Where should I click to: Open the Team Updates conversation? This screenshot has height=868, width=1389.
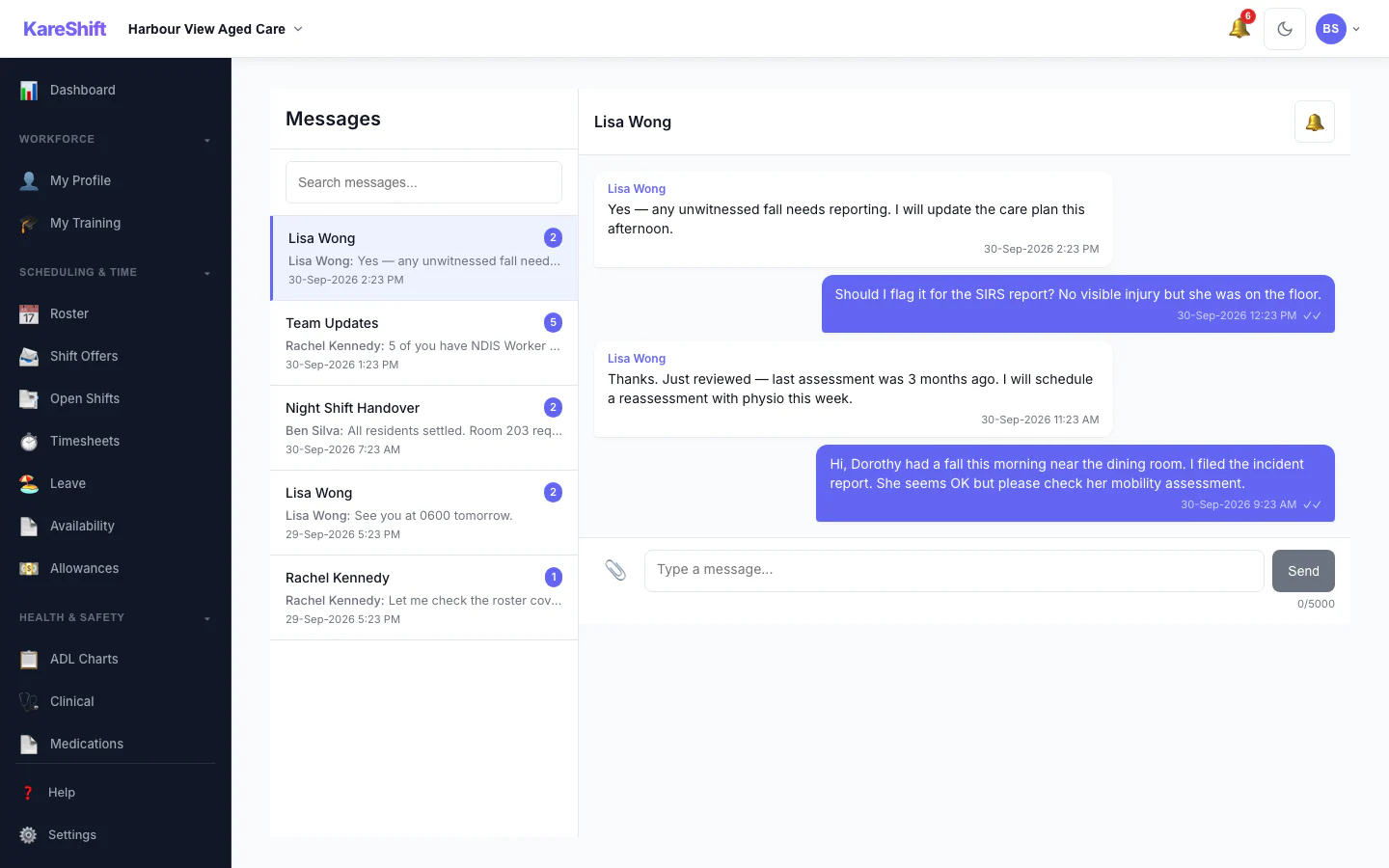(424, 343)
